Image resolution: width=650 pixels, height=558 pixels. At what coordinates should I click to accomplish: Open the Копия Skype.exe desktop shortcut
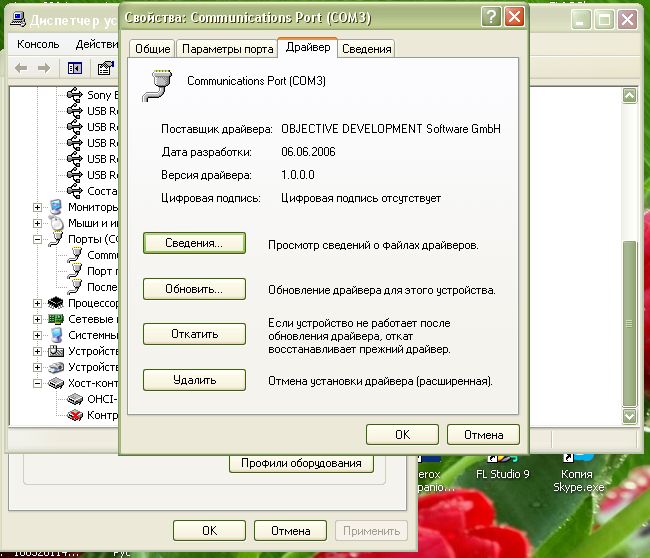pyautogui.click(x=579, y=480)
